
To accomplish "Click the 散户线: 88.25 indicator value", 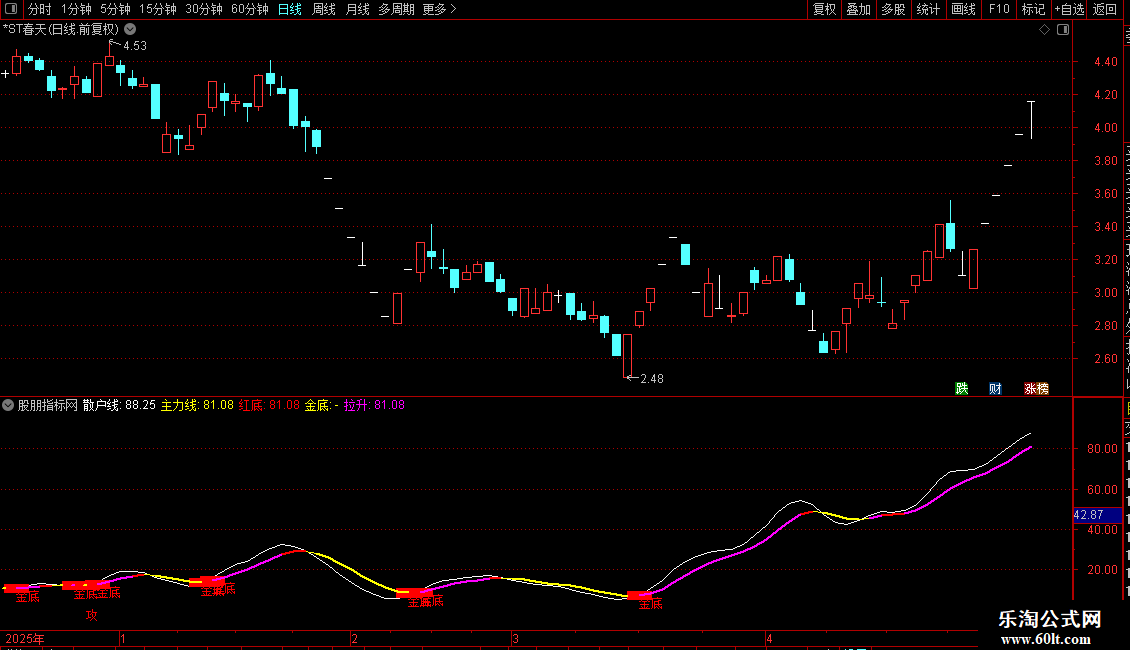I will (119, 405).
